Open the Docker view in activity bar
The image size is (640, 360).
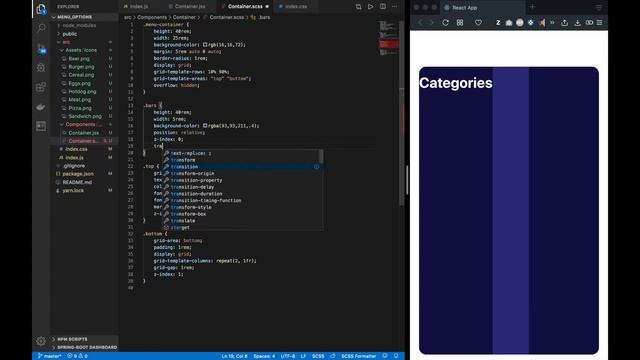(41, 107)
